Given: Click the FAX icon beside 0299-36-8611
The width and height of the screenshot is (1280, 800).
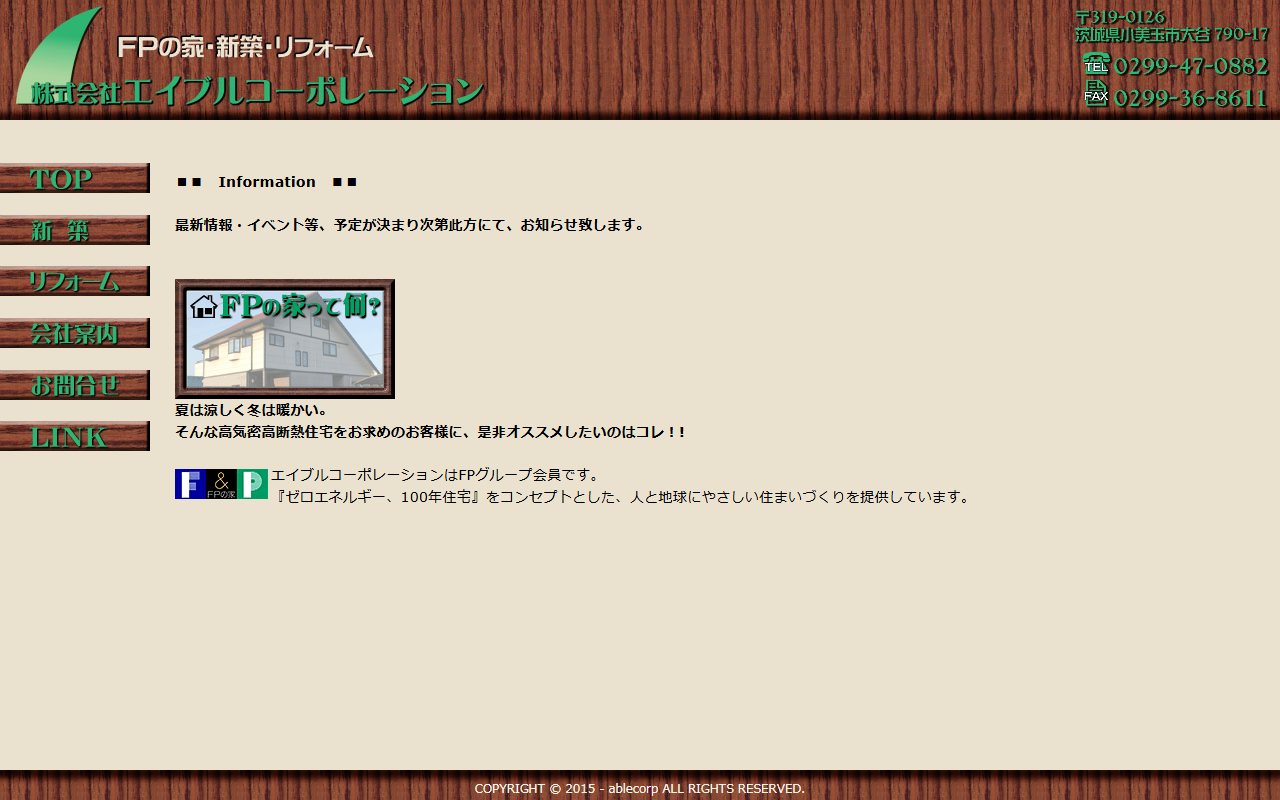Looking at the screenshot, I should 1096,95.
